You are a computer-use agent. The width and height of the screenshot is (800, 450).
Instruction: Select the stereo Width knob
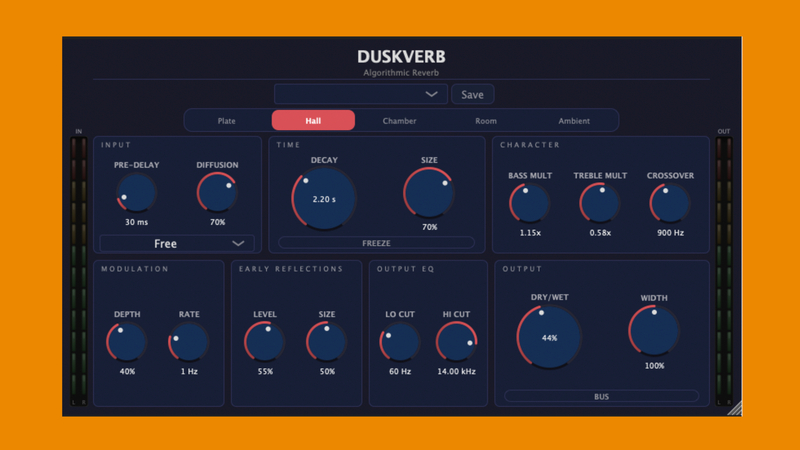(654, 330)
